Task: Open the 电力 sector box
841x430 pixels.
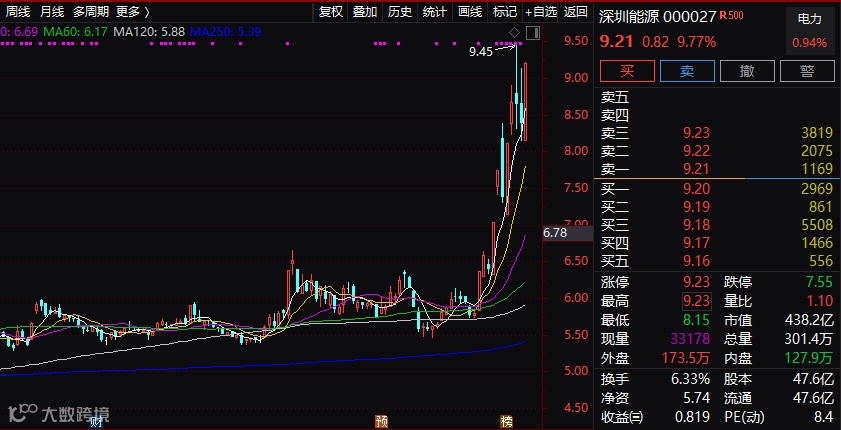Action: click(809, 31)
